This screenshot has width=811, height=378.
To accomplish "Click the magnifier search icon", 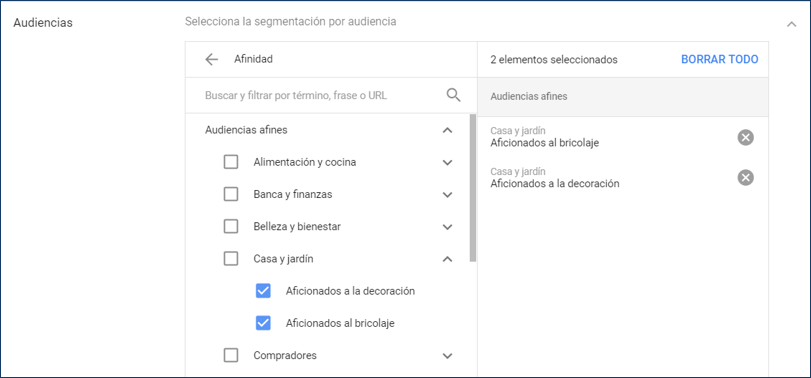I will click(453, 95).
